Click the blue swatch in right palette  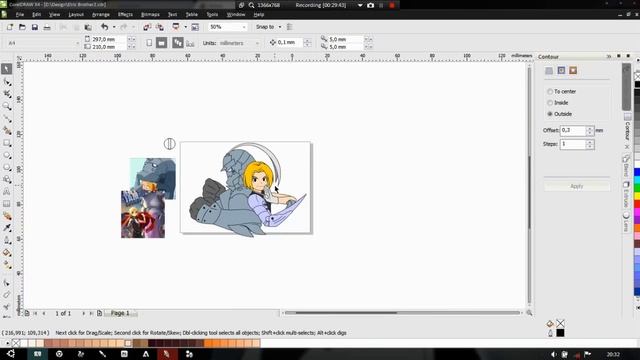click(x=637, y=172)
